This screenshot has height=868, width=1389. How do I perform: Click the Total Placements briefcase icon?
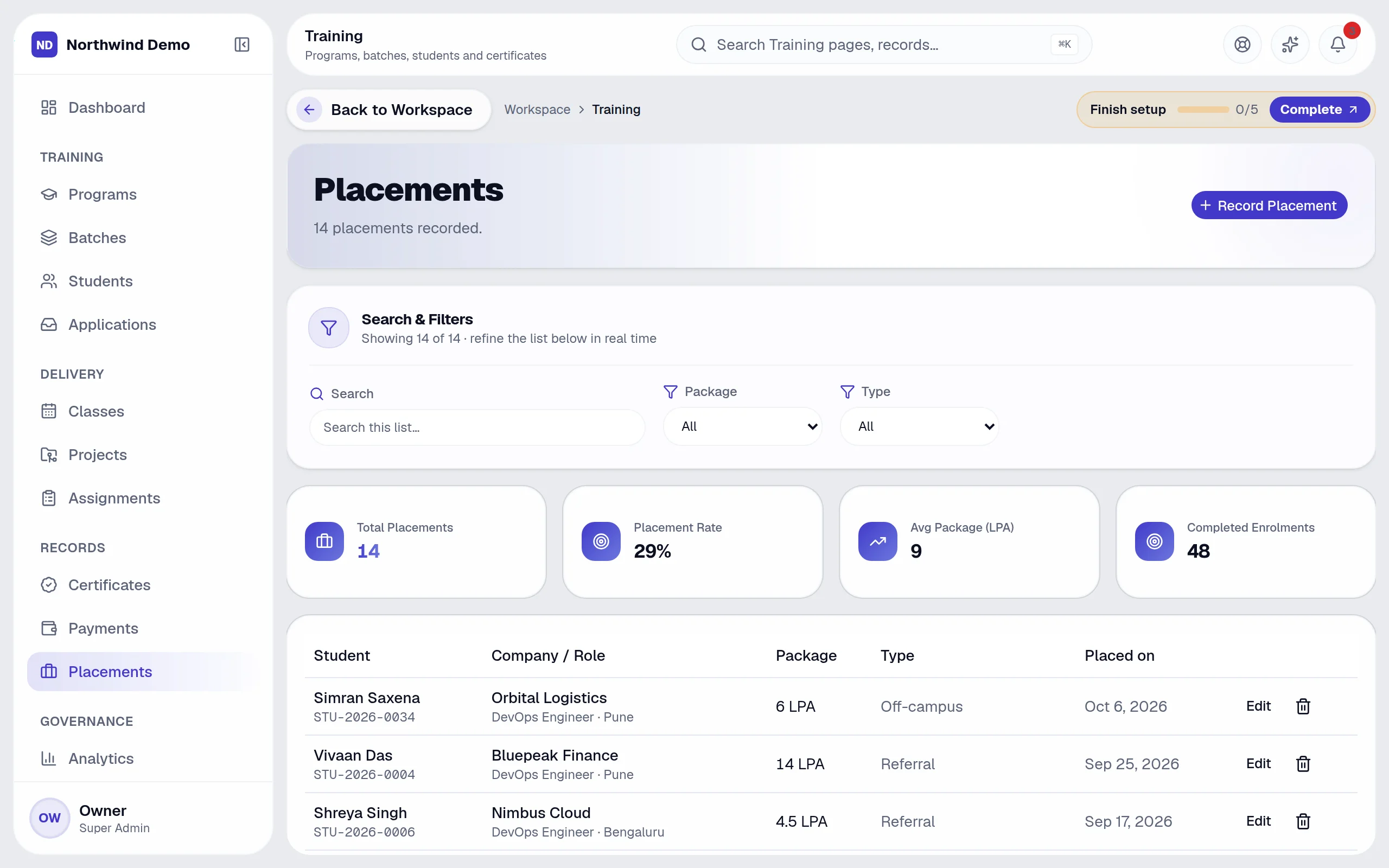324,541
